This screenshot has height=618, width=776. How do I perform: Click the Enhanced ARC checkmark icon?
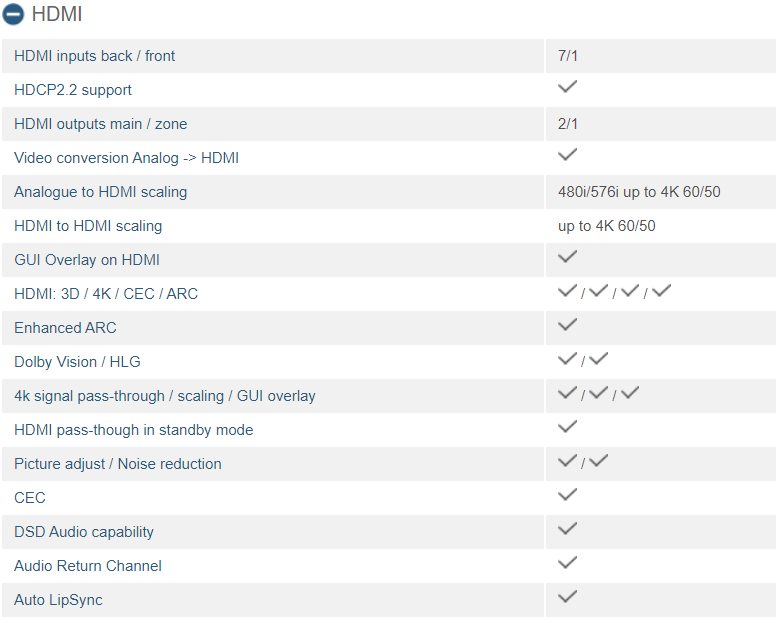coord(567,325)
